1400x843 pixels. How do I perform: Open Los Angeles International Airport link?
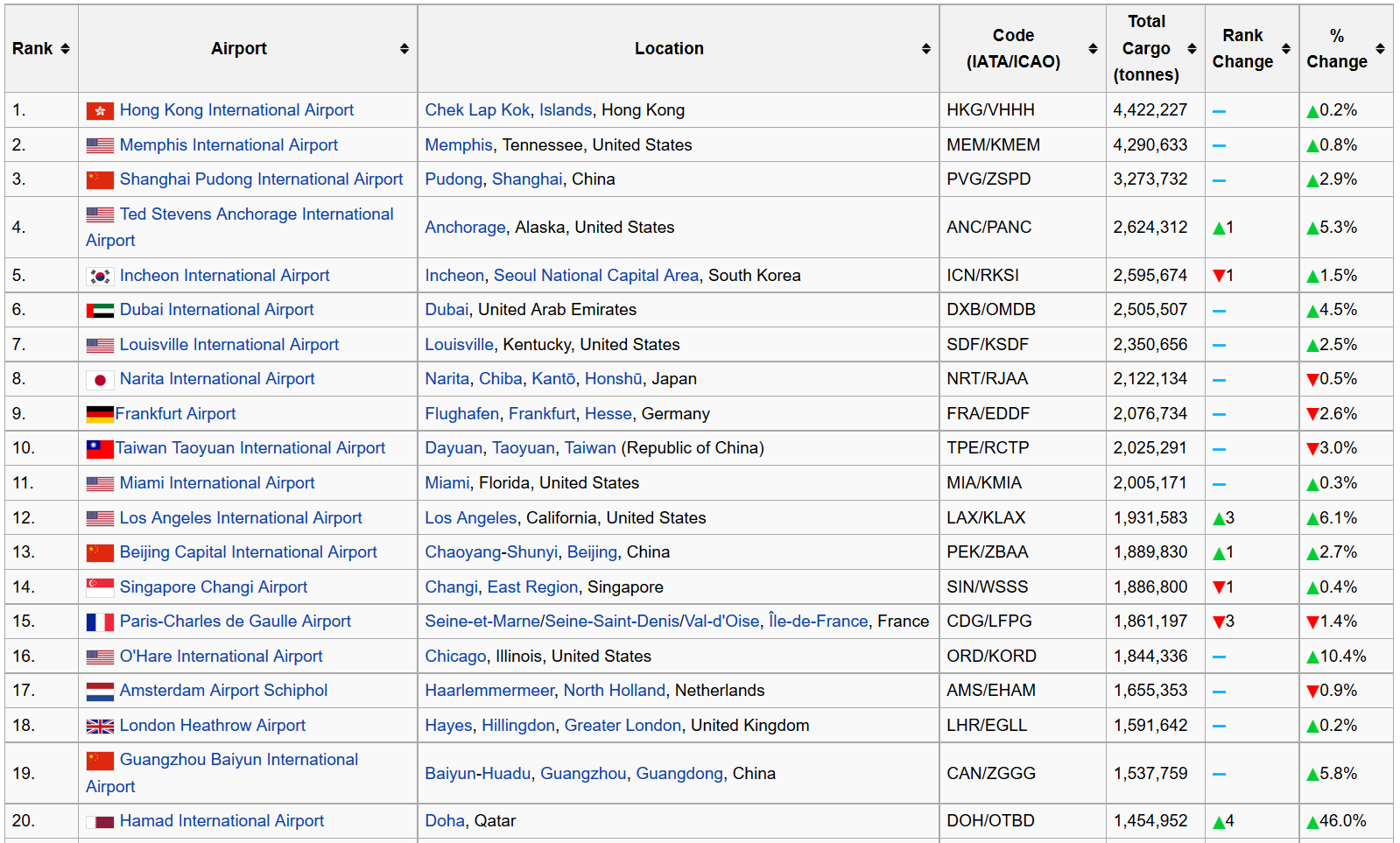pyautogui.click(x=241, y=518)
